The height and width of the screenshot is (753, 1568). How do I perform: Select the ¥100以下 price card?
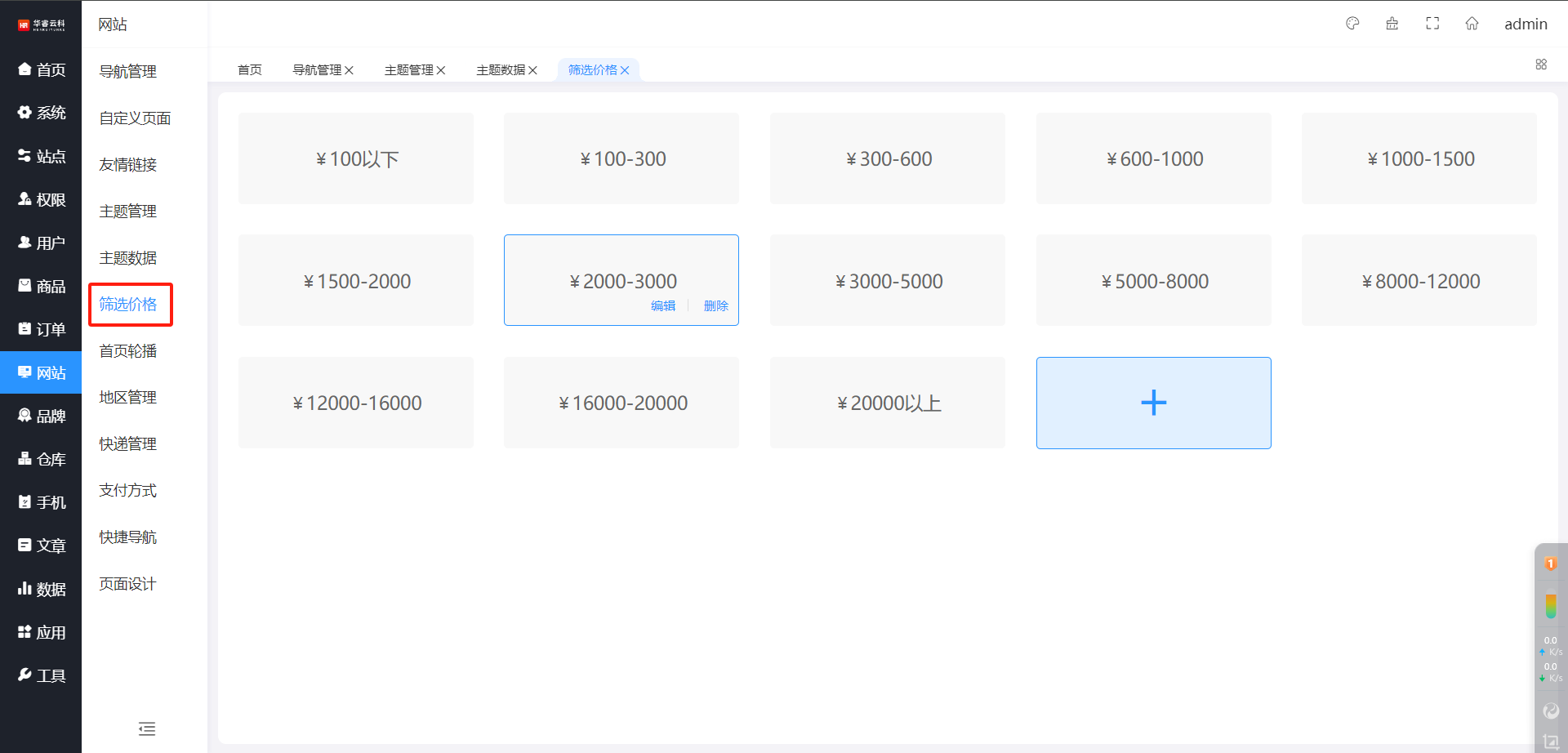356,158
